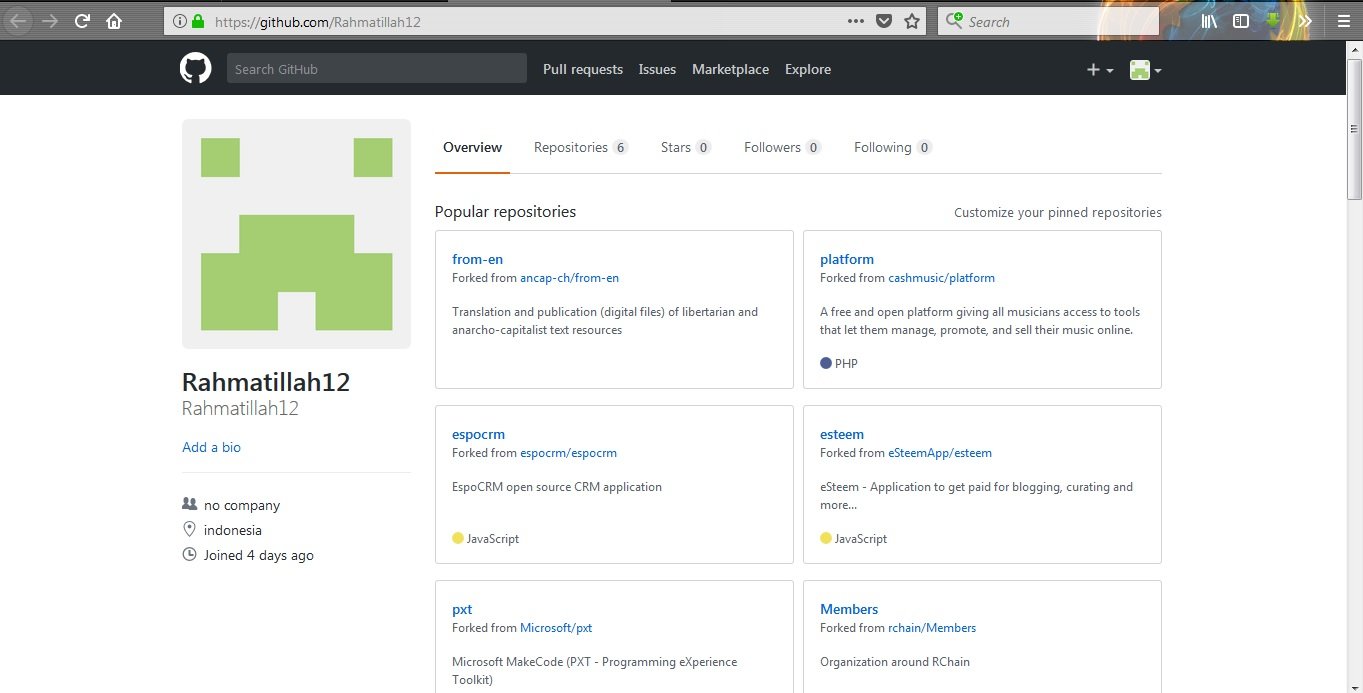Click the browser Search box
Viewport: 1363px width, 693px height.
coord(1048,21)
